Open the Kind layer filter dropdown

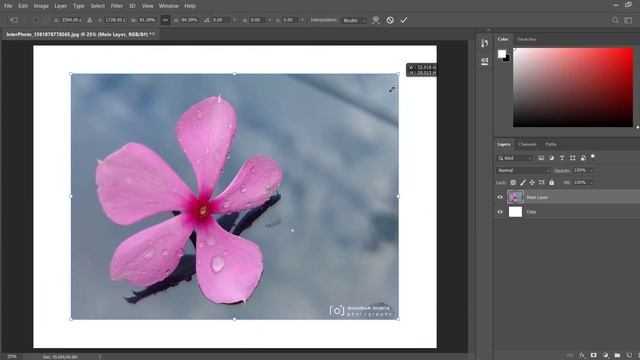coord(515,158)
